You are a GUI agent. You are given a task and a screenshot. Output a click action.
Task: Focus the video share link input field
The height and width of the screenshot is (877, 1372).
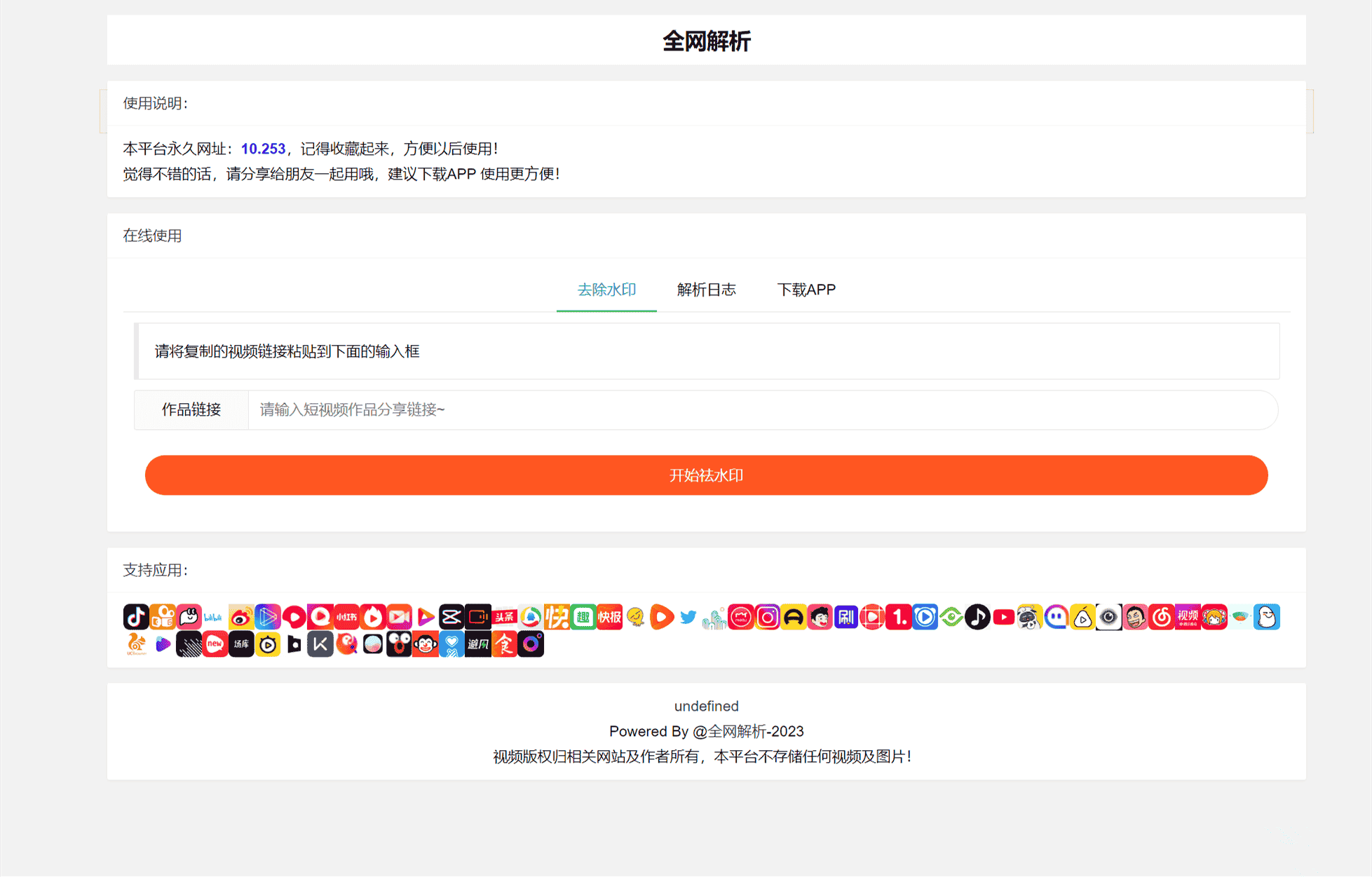(x=763, y=409)
